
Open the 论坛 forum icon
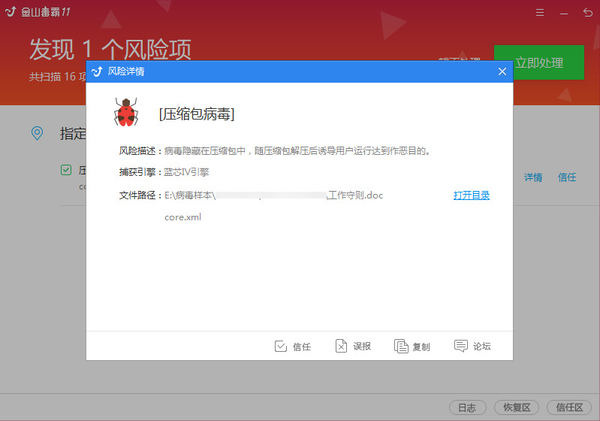click(461, 346)
